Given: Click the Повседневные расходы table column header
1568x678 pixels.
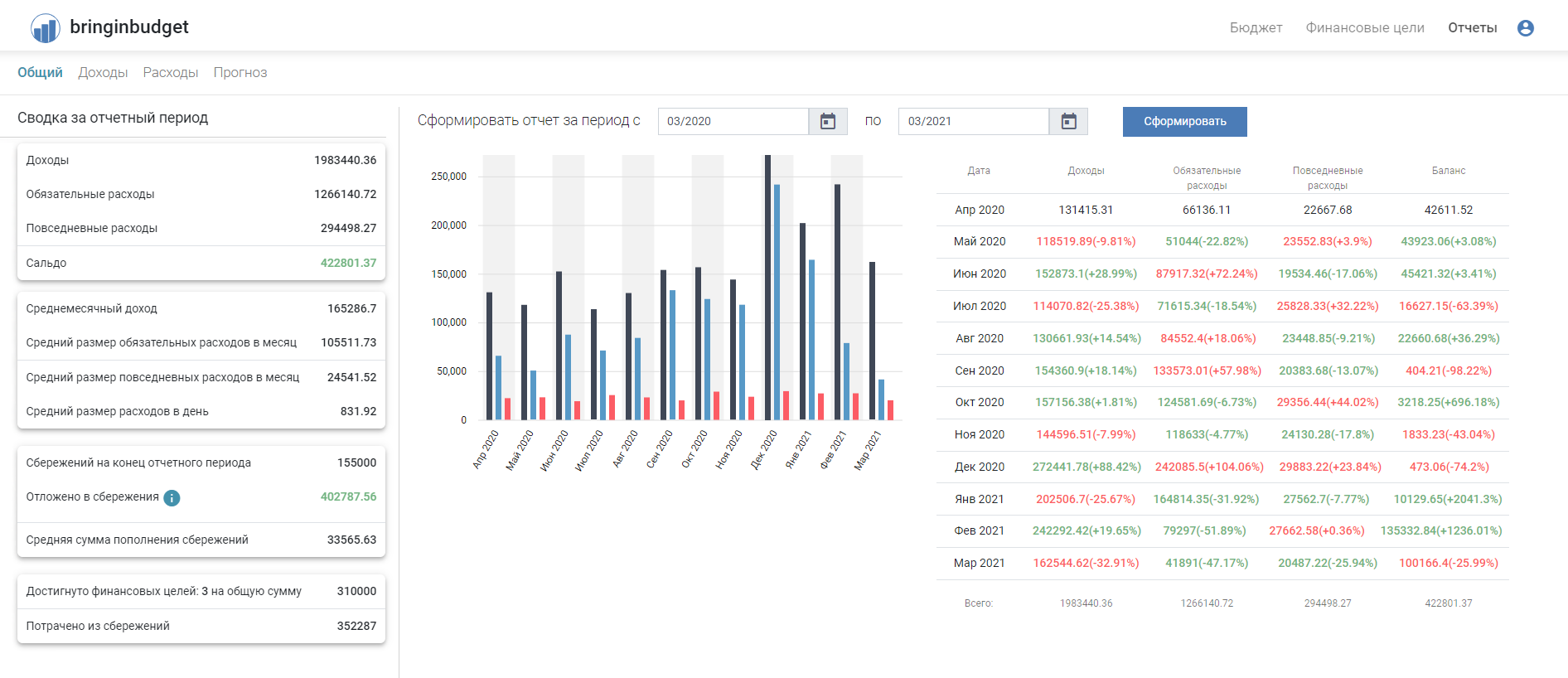Looking at the screenshot, I should pos(1328,178).
